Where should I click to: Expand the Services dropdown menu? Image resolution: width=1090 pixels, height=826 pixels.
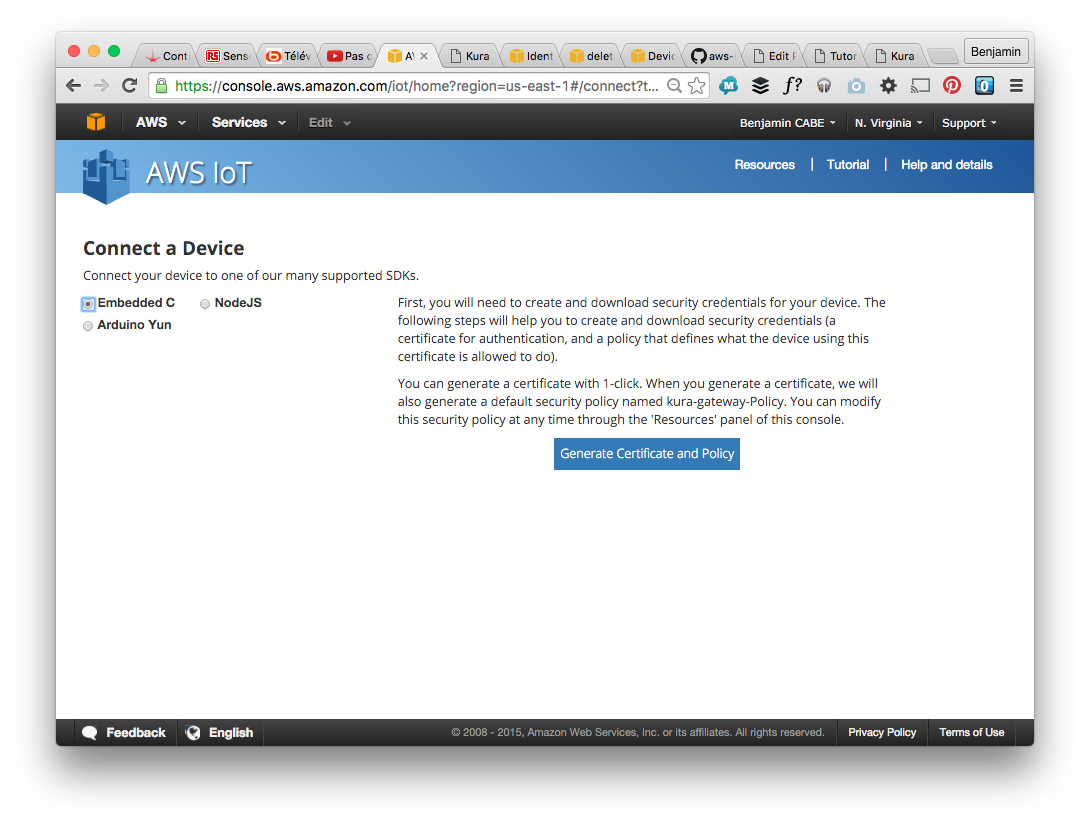pyautogui.click(x=248, y=123)
